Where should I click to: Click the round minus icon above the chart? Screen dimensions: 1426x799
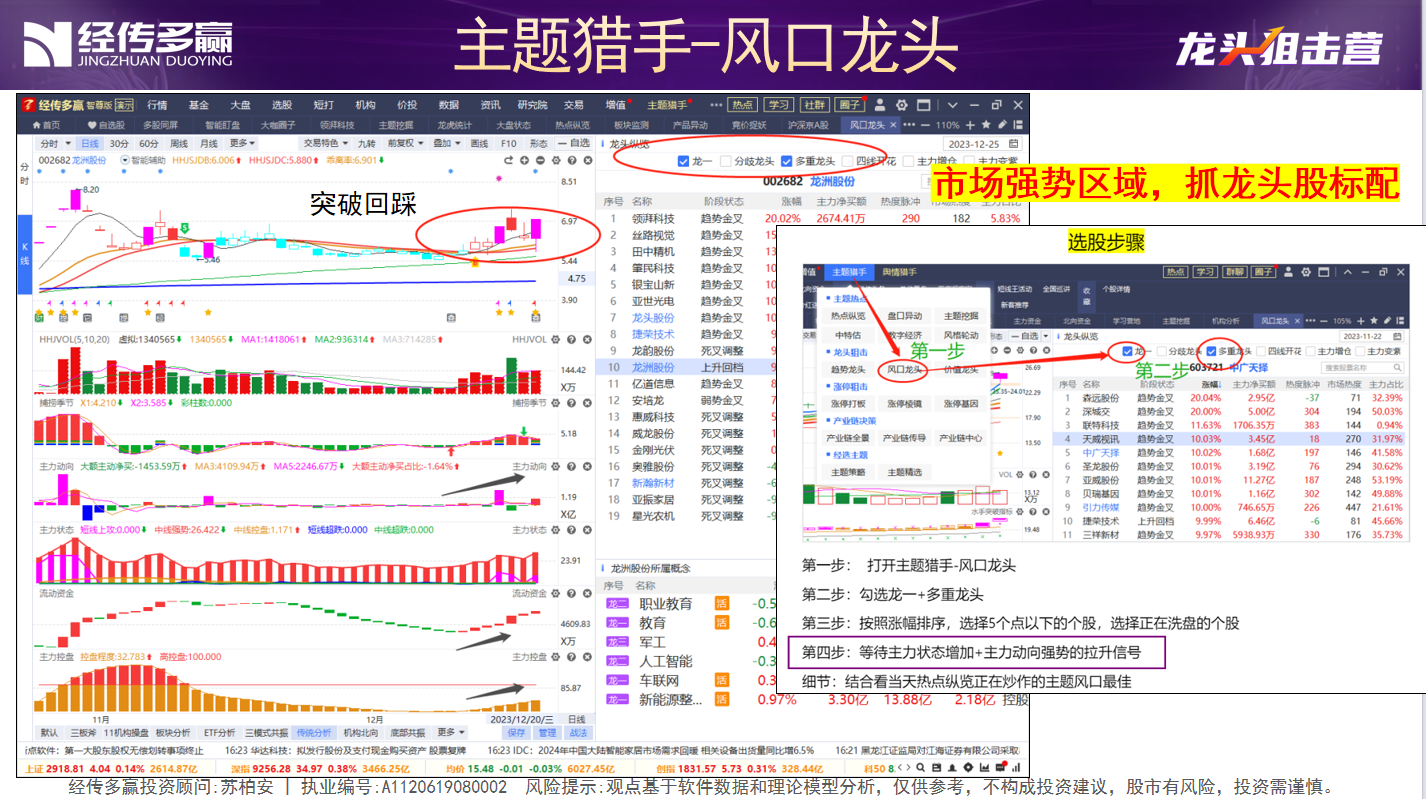pos(540,160)
